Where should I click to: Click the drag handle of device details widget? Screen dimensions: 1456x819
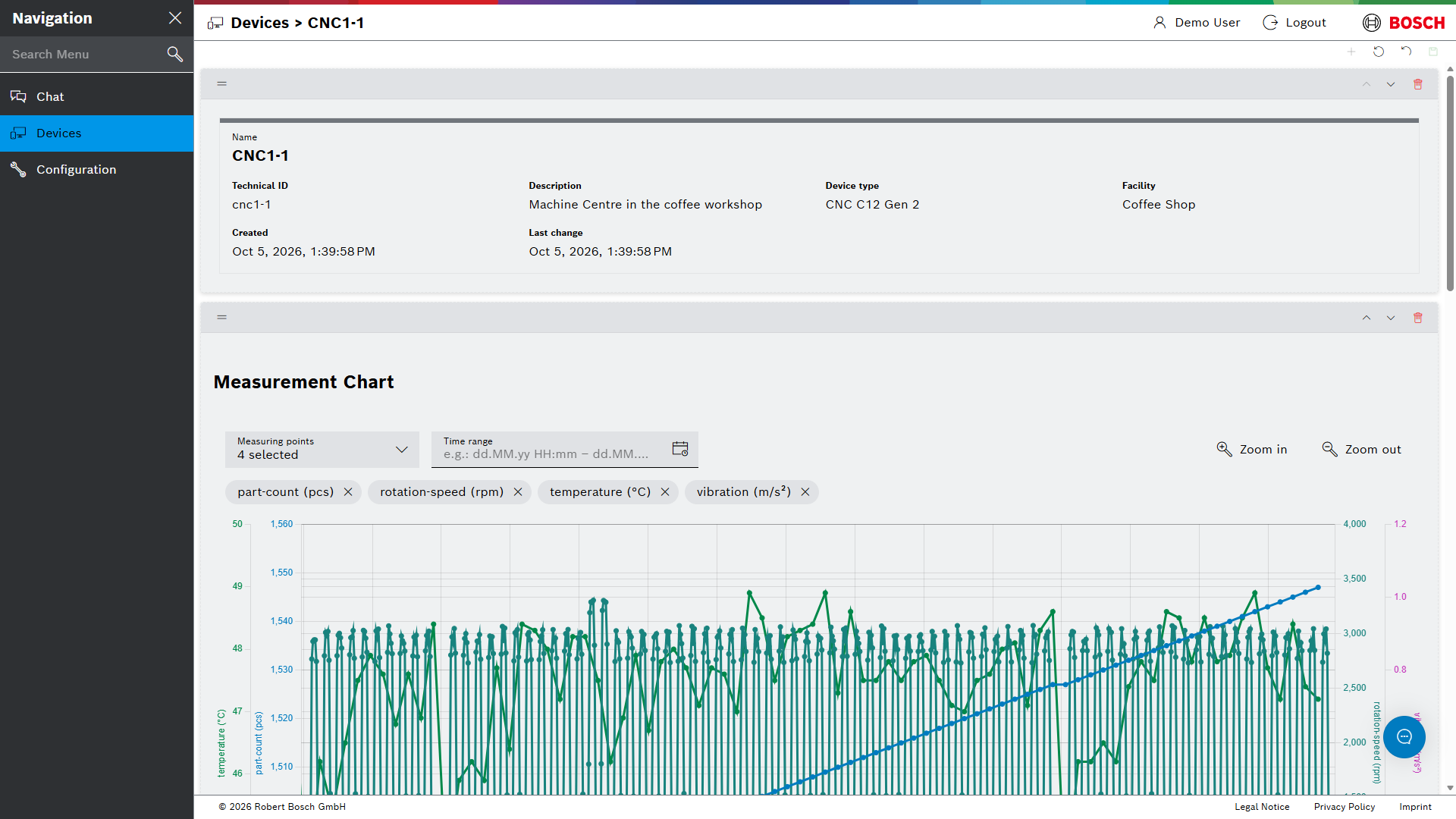tap(222, 83)
